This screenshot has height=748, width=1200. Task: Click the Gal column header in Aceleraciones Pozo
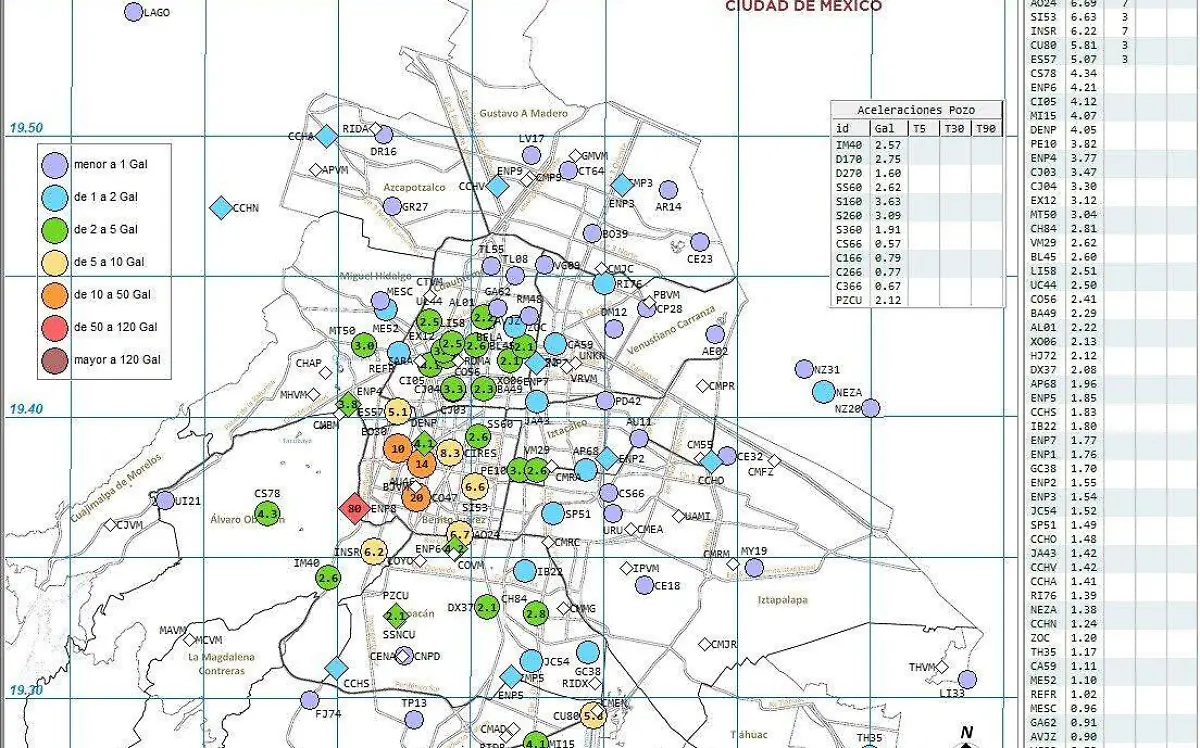pos(885,129)
